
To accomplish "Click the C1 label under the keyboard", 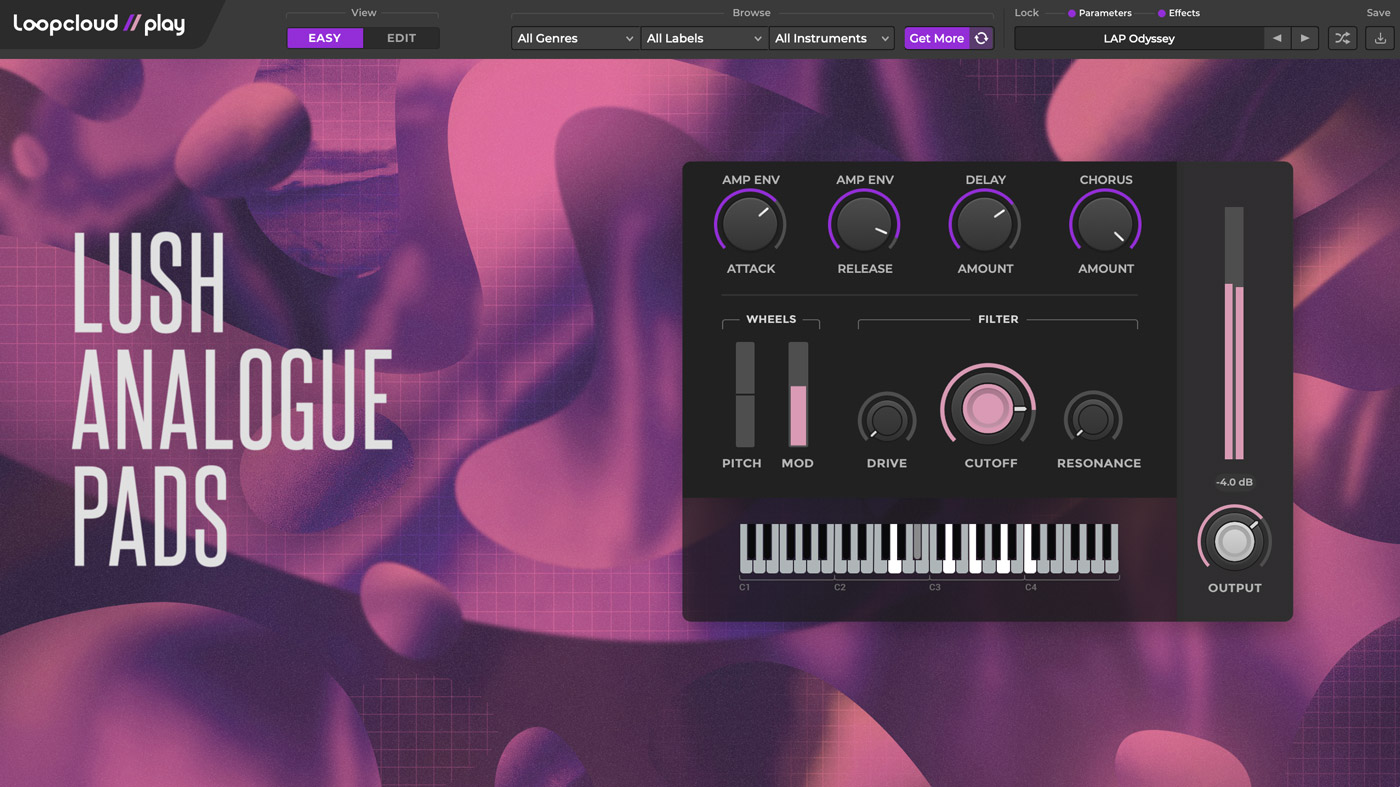I will [745, 588].
